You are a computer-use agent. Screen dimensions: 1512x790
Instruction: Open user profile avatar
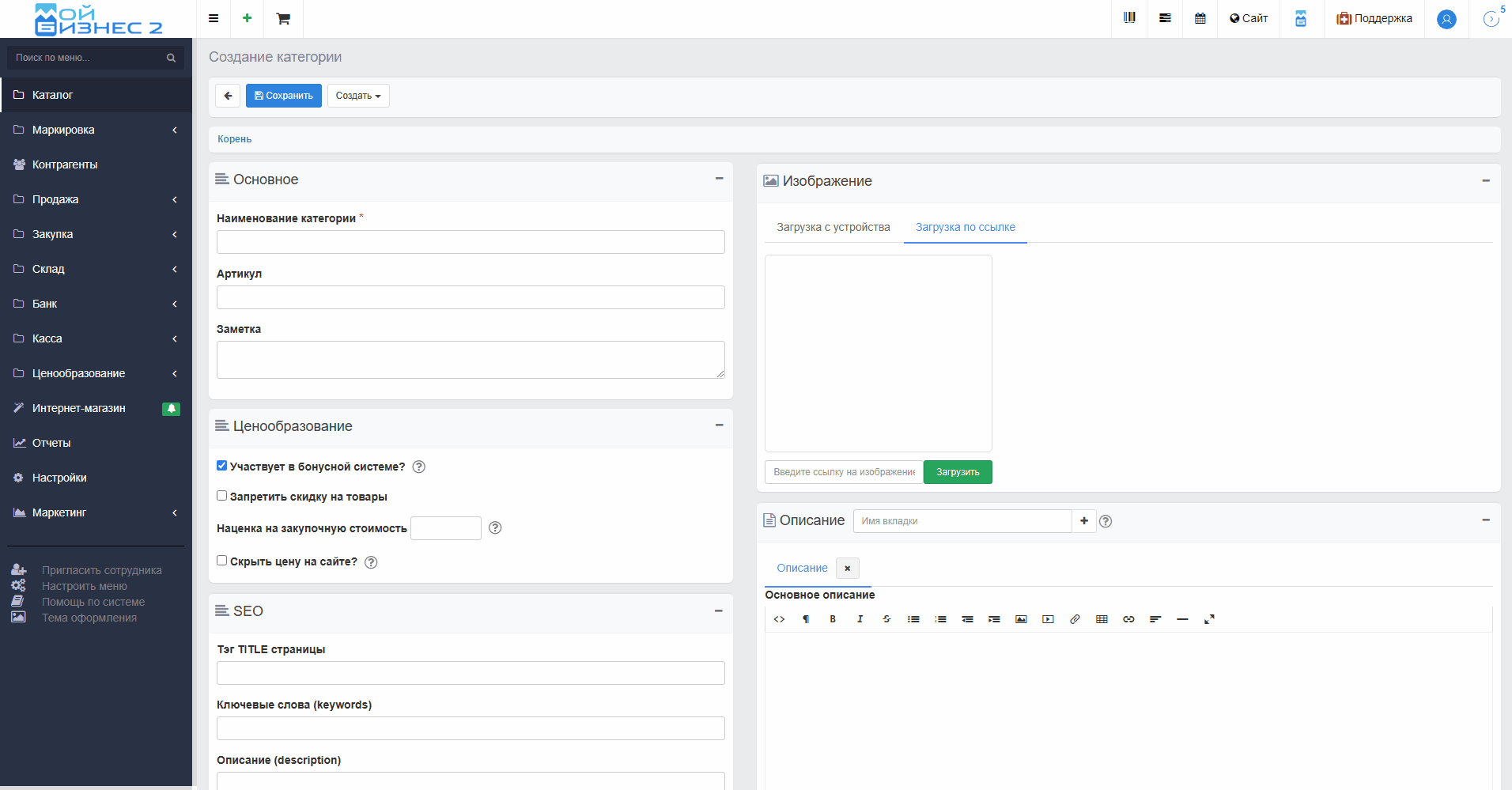[1446, 19]
